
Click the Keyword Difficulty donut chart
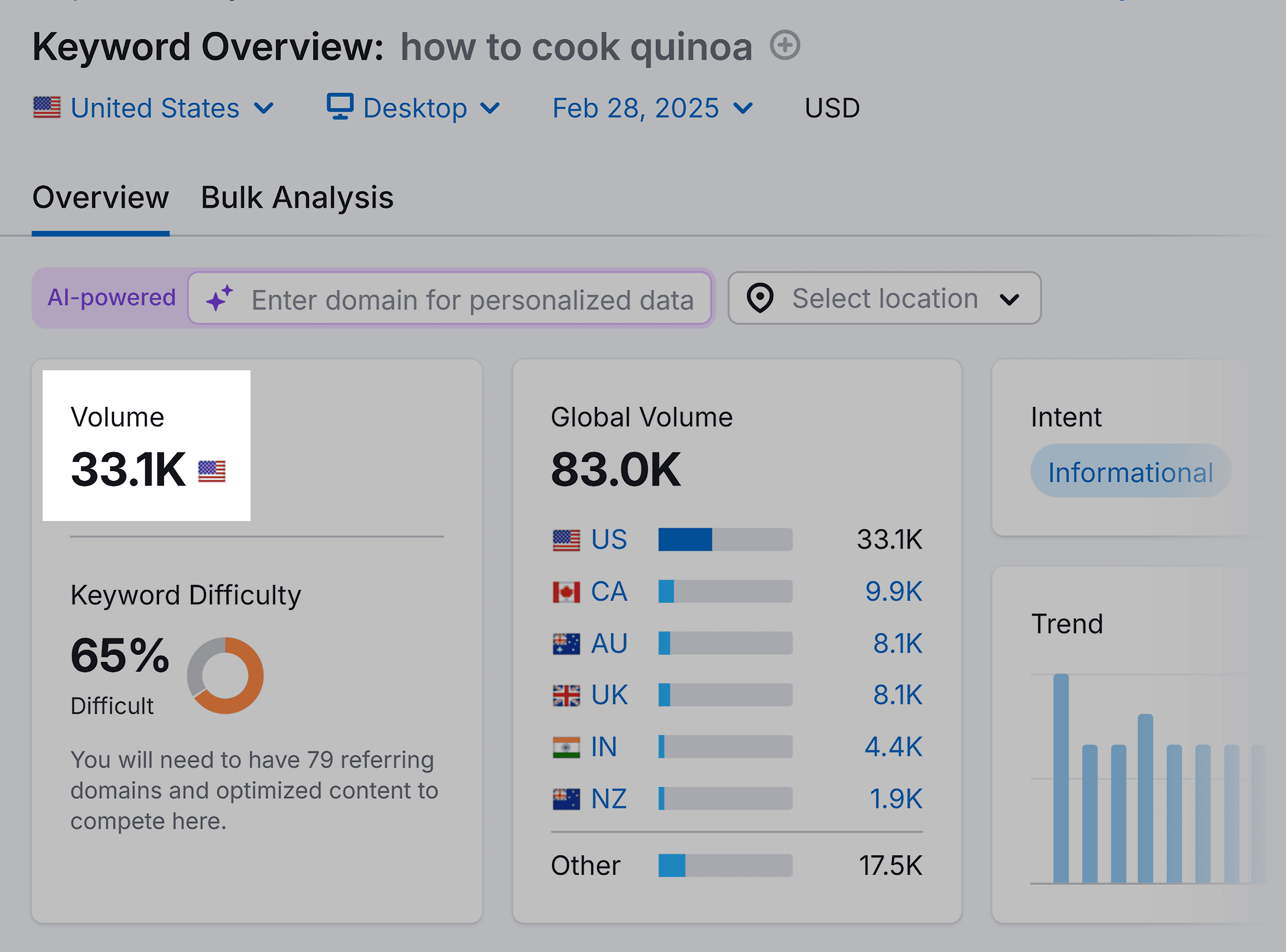[x=226, y=675]
